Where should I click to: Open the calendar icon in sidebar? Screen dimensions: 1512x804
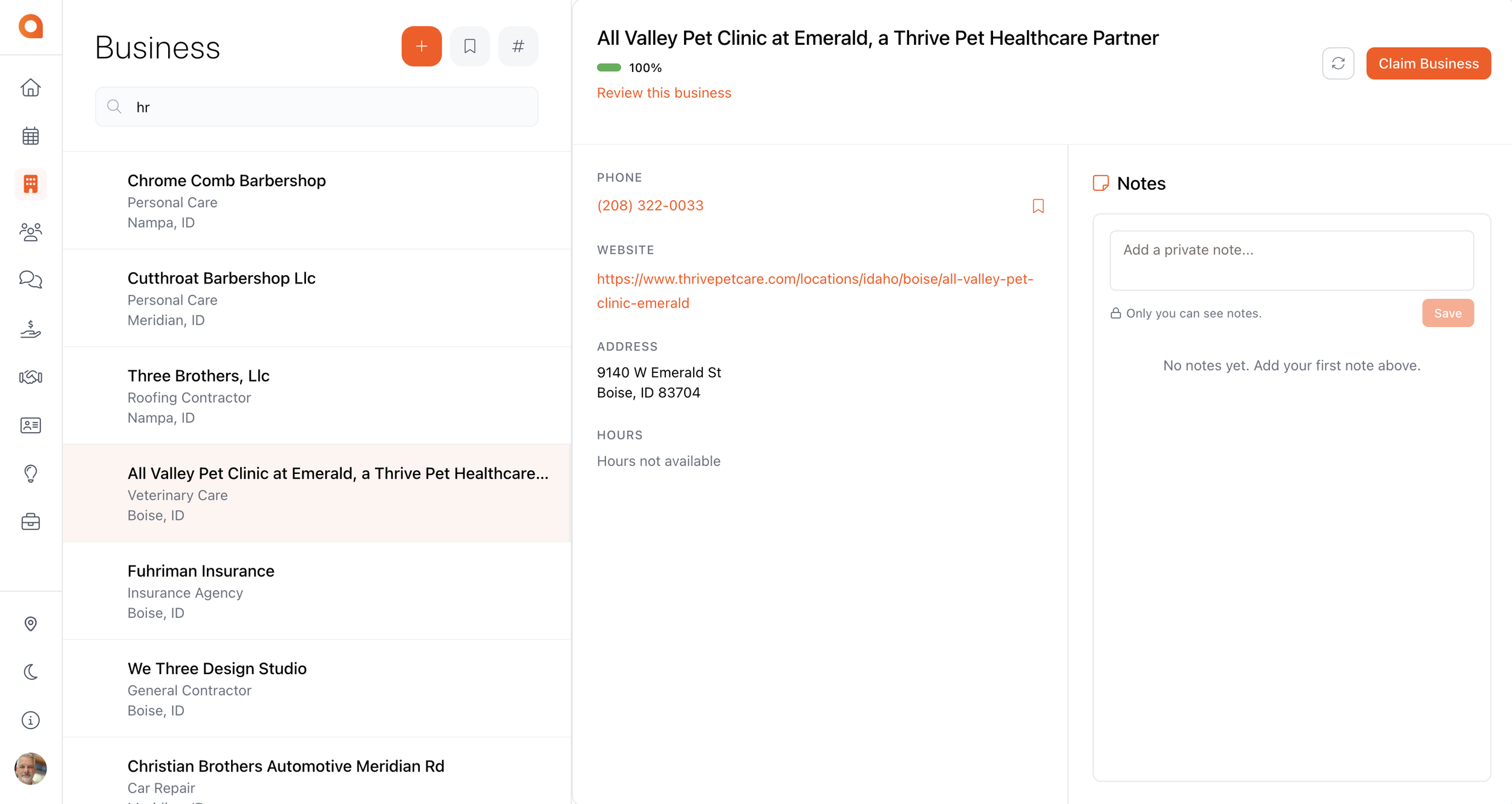click(x=30, y=136)
